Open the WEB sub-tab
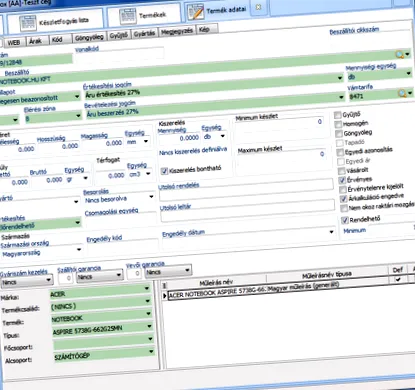415x390 pixels. [14, 42]
